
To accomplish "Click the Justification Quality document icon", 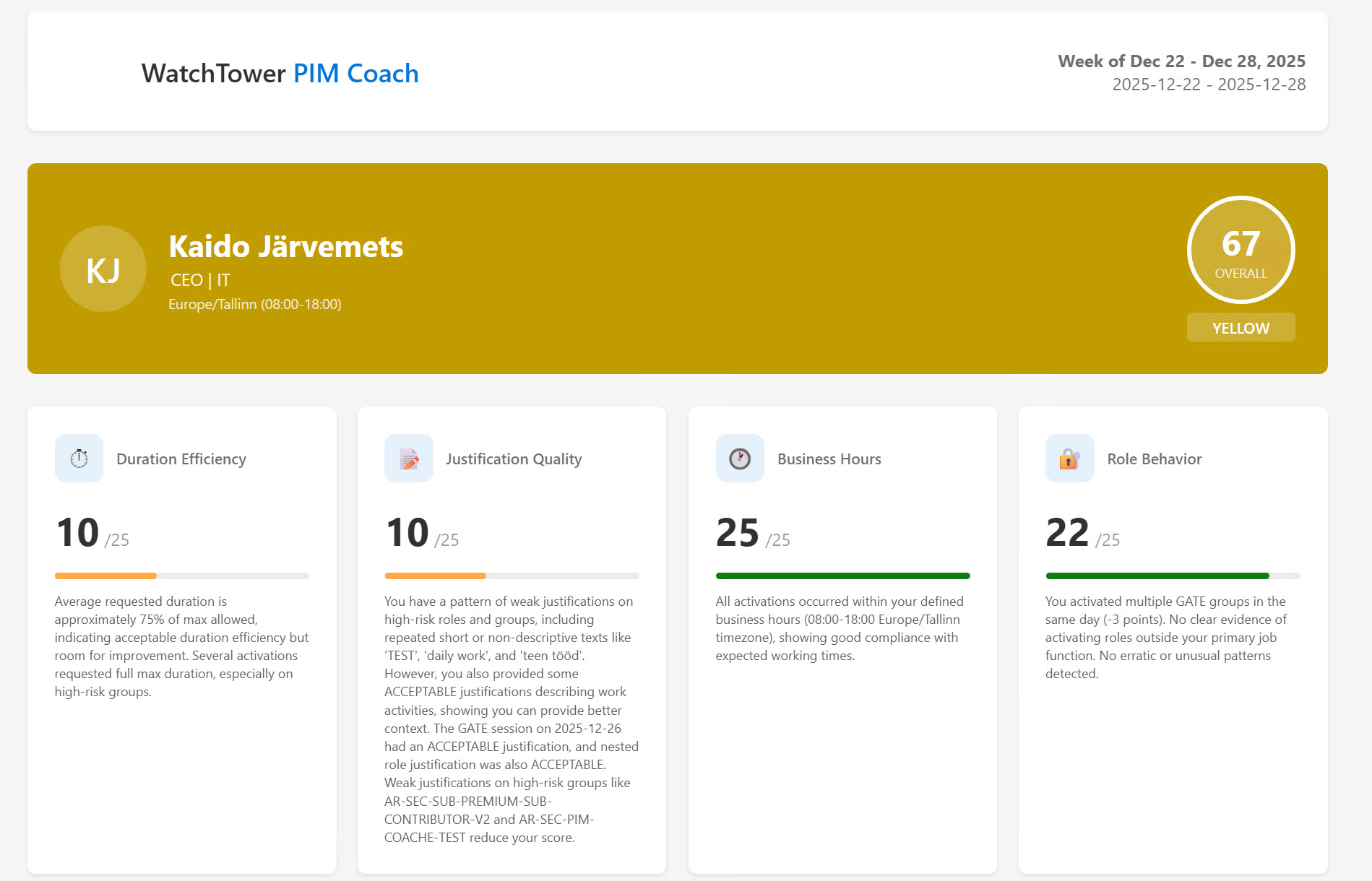I will point(407,458).
